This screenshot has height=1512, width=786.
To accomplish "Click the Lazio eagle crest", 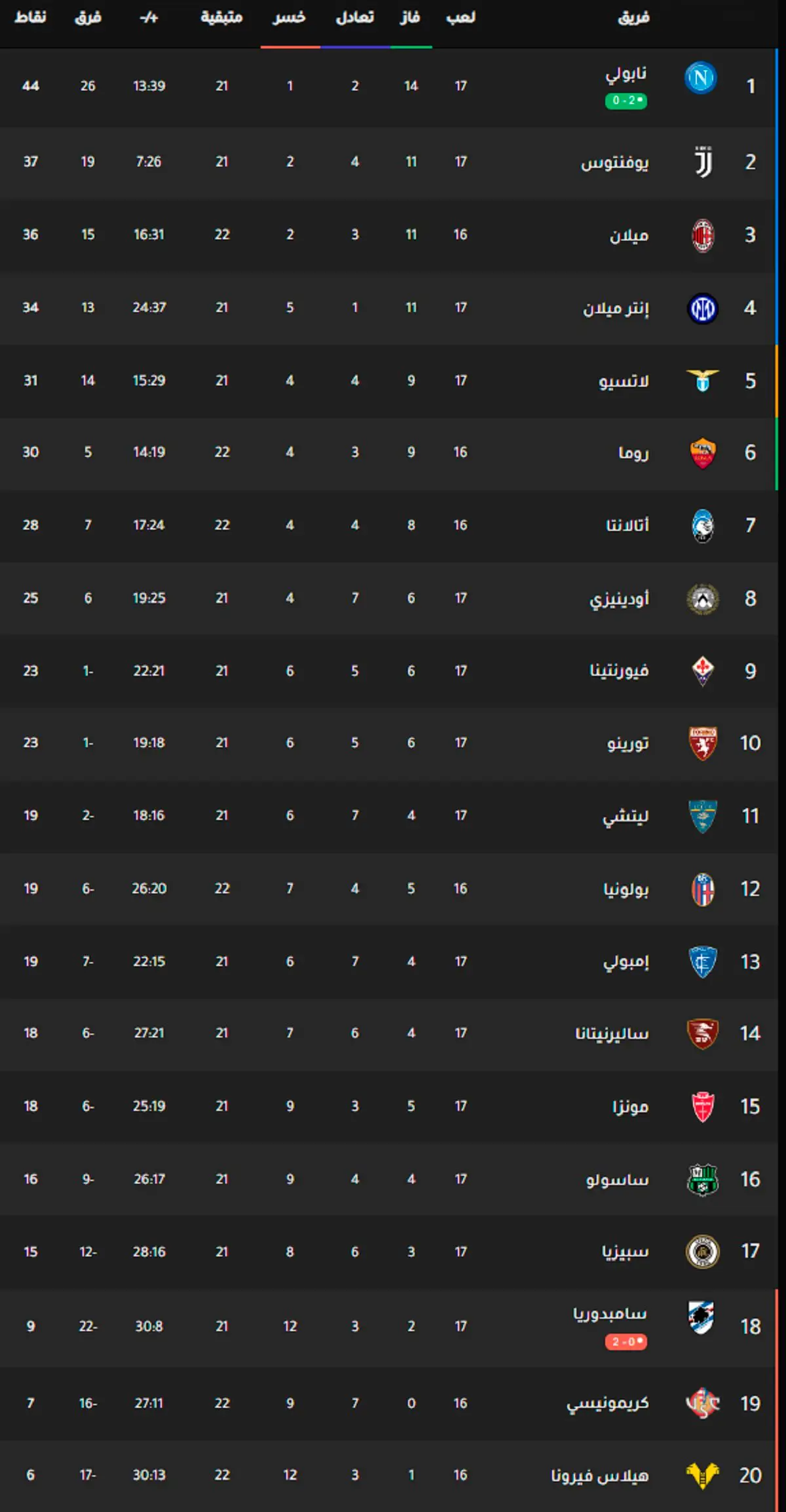I will click(703, 380).
